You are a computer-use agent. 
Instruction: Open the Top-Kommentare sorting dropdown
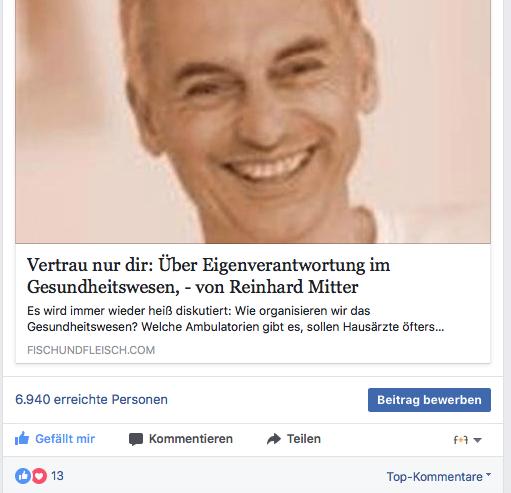click(439, 476)
